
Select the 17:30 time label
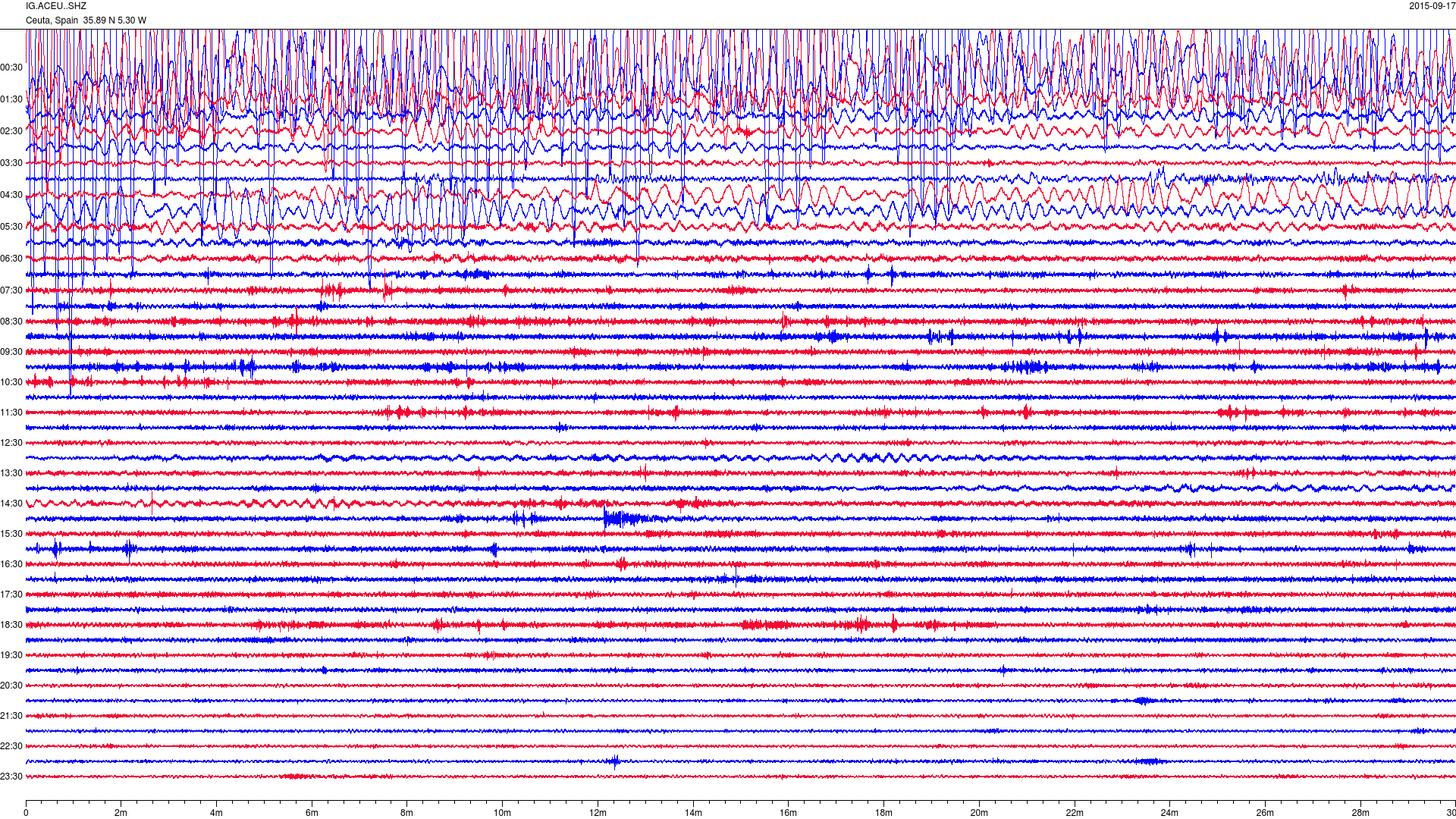11,595
